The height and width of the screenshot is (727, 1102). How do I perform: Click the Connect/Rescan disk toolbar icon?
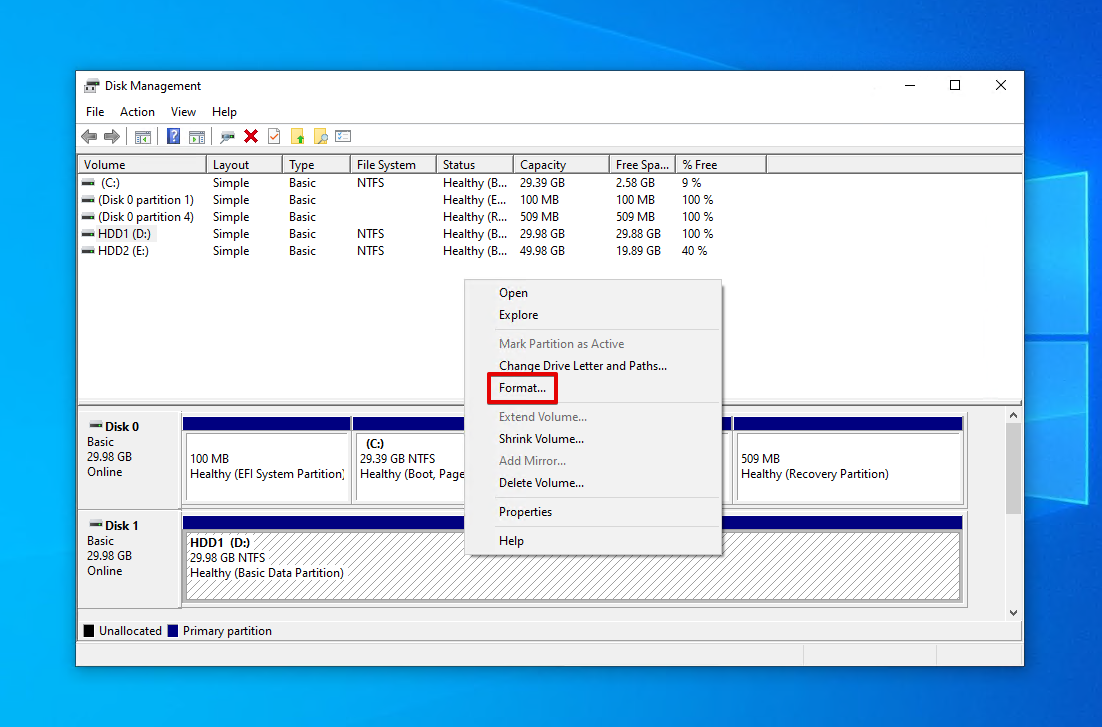[227, 136]
